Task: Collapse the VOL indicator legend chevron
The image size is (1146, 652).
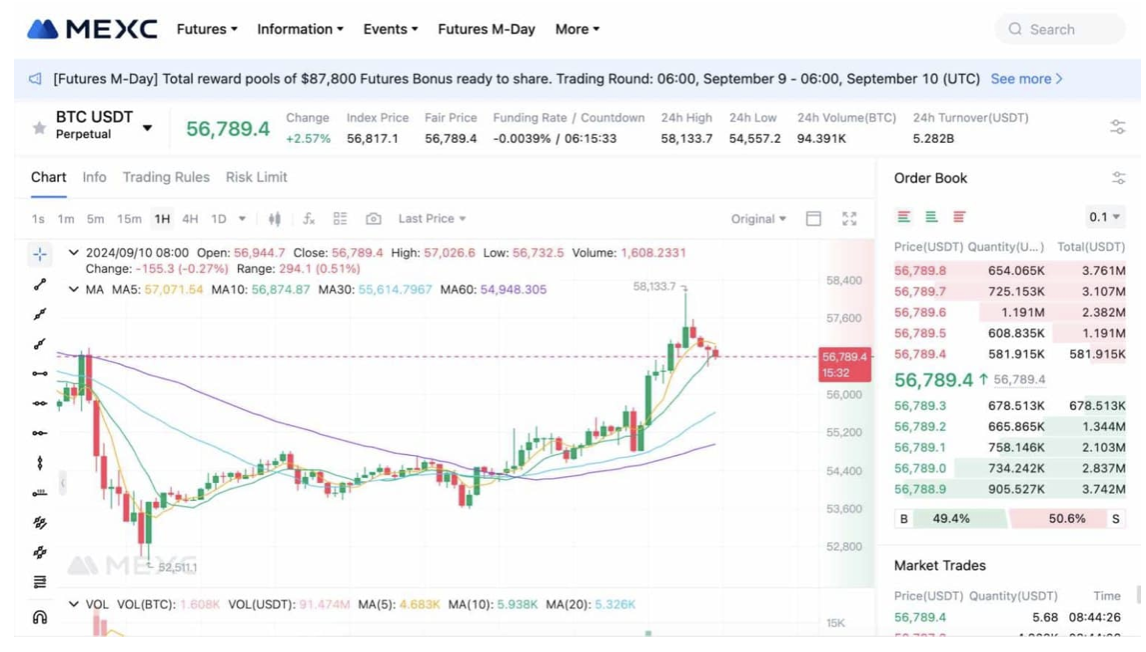Action: click(73, 604)
